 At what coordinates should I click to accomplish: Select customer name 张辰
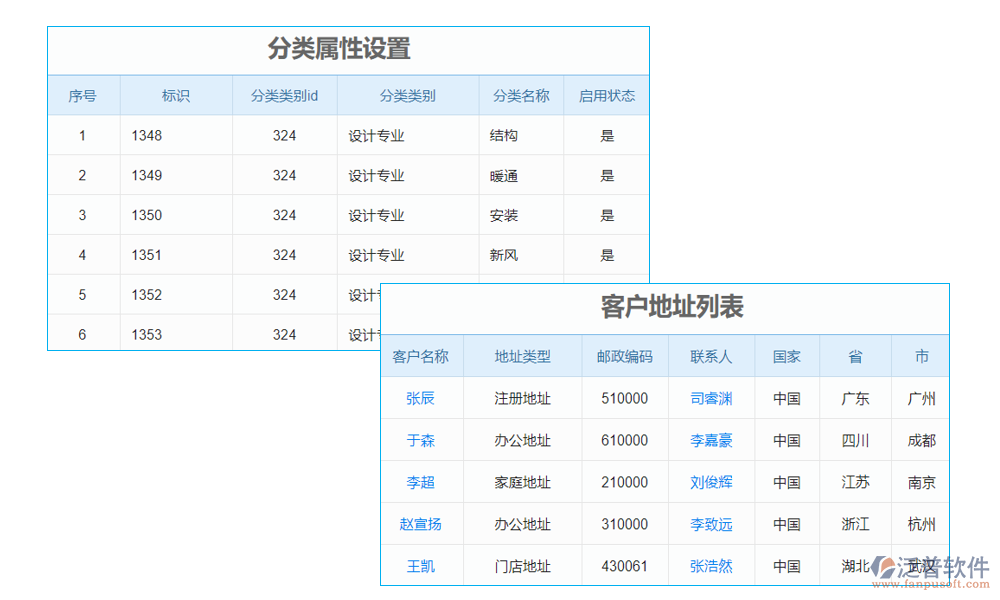point(421,398)
